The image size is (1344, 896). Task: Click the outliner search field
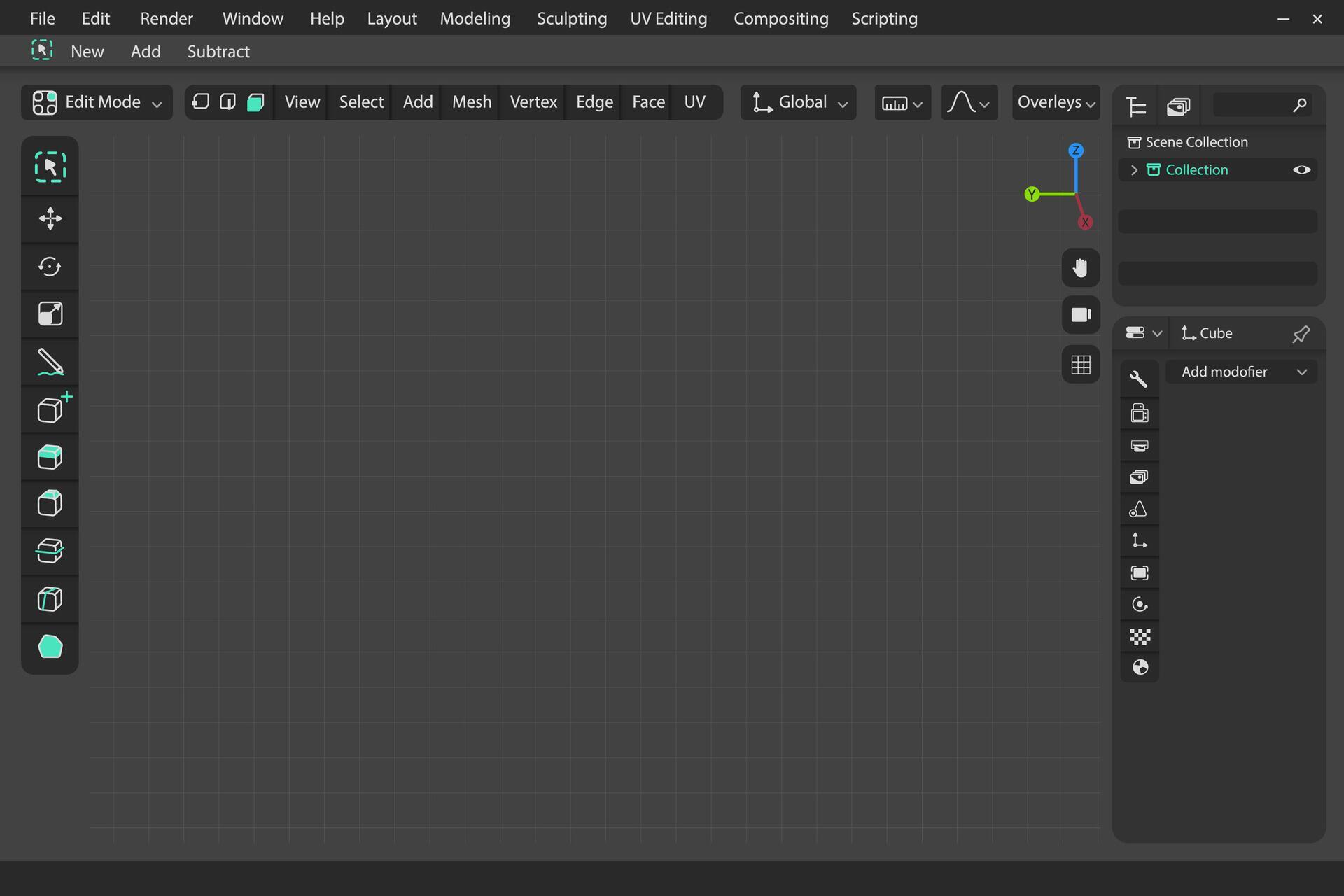[x=1260, y=105]
